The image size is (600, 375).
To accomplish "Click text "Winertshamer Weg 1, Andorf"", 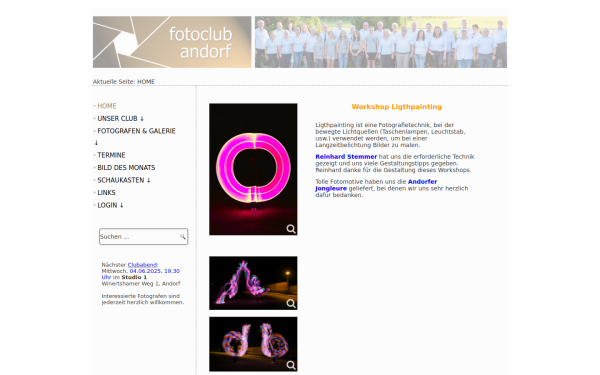I will point(141,284).
